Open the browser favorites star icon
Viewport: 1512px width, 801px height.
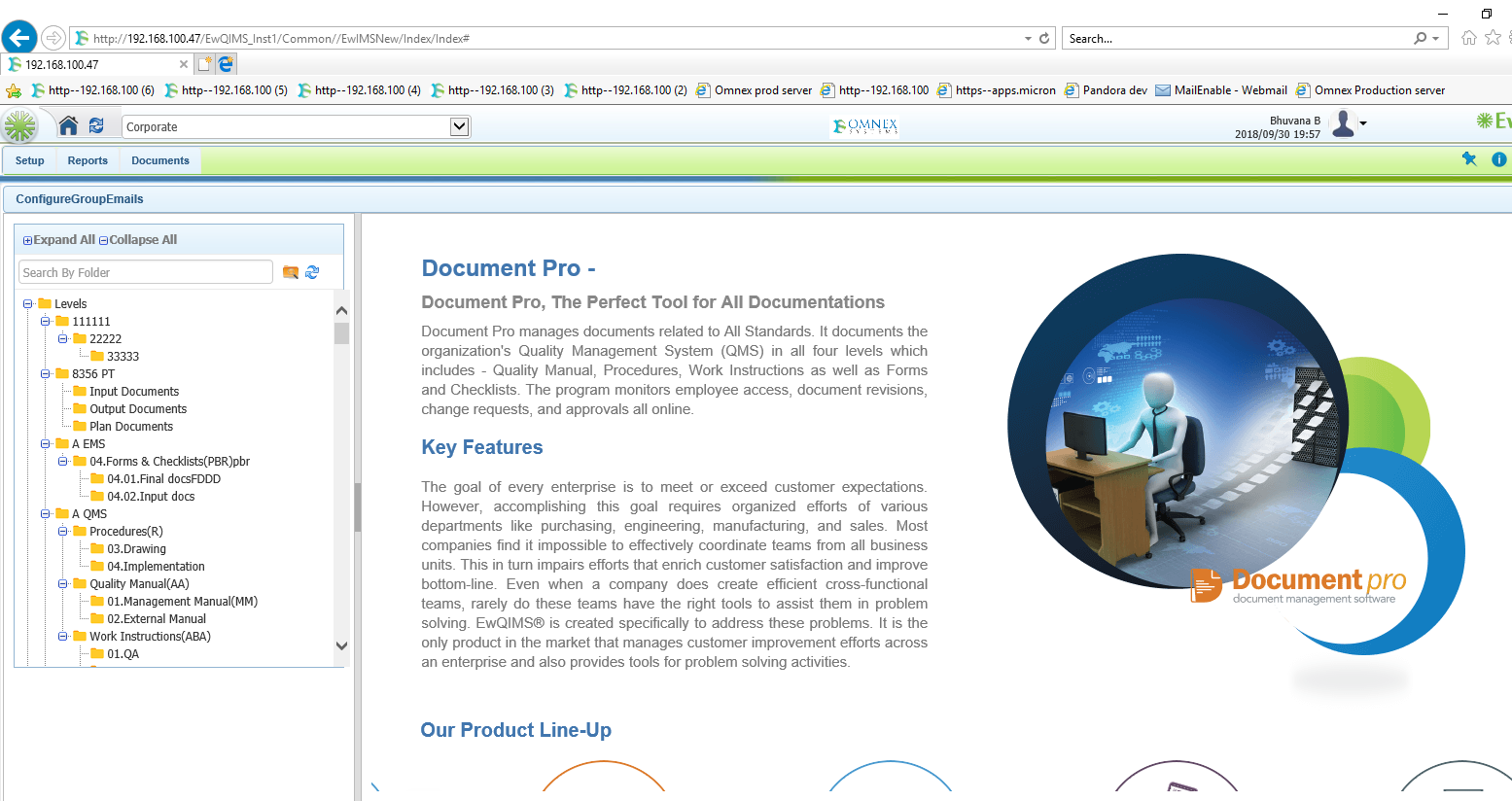tap(1493, 38)
